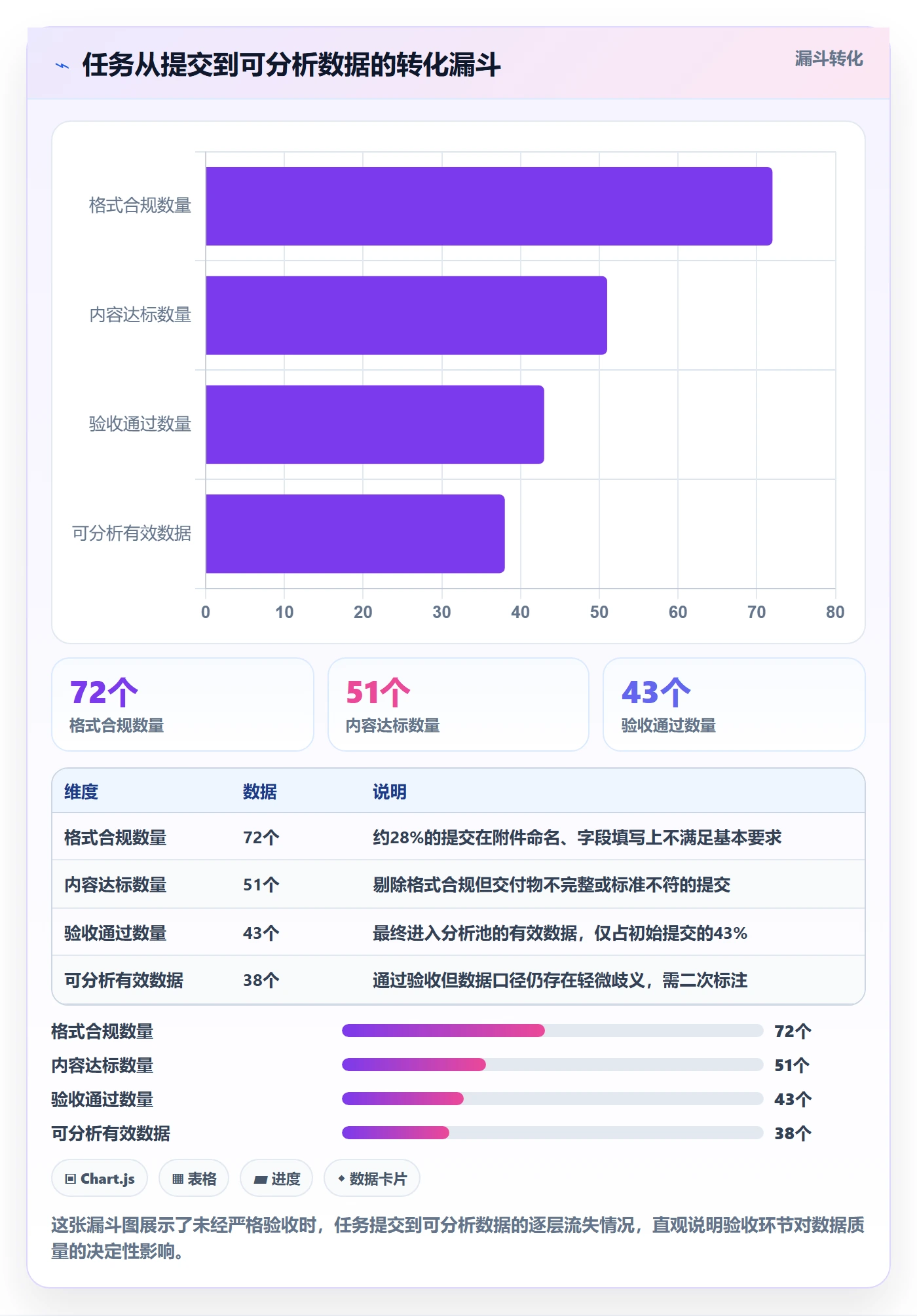
Task: Click table cell 验收通过数量
Action: click(x=115, y=933)
